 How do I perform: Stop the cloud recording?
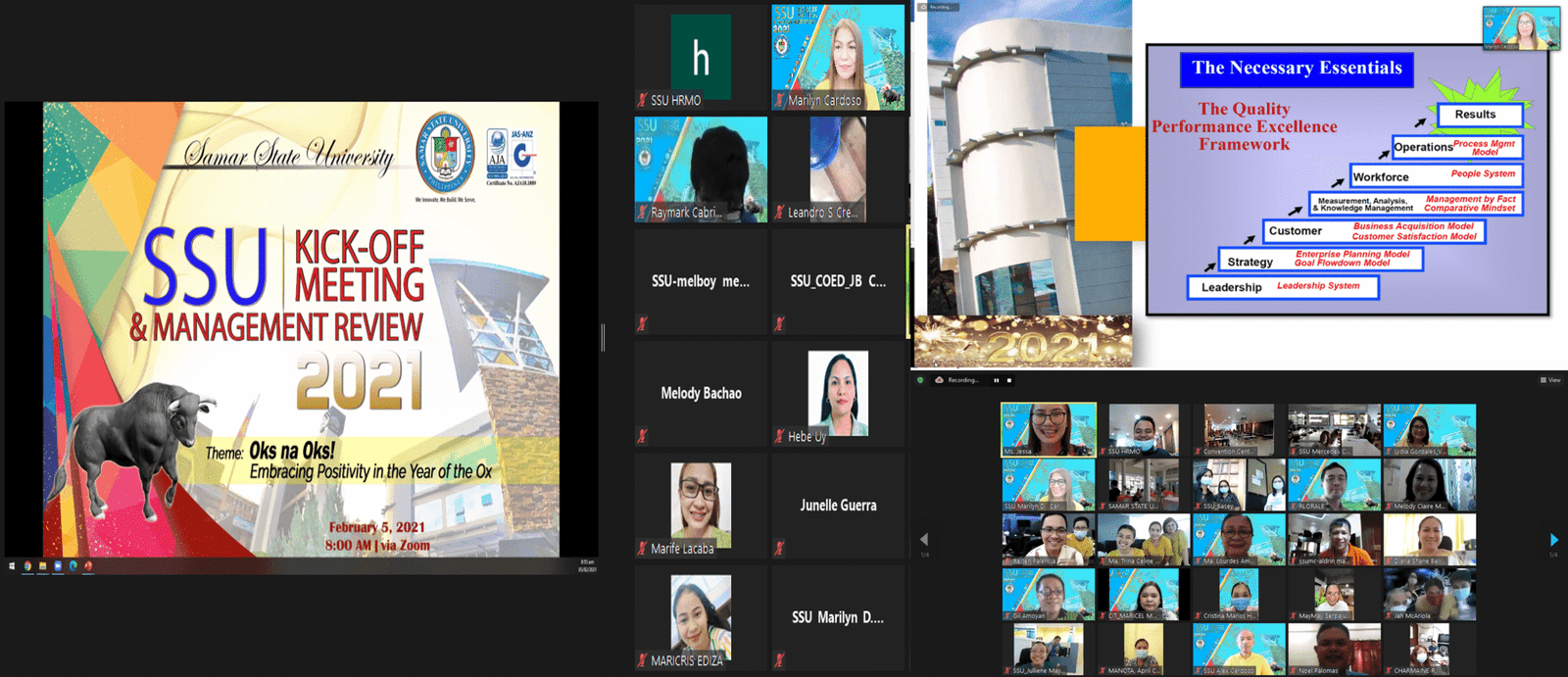[1009, 380]
